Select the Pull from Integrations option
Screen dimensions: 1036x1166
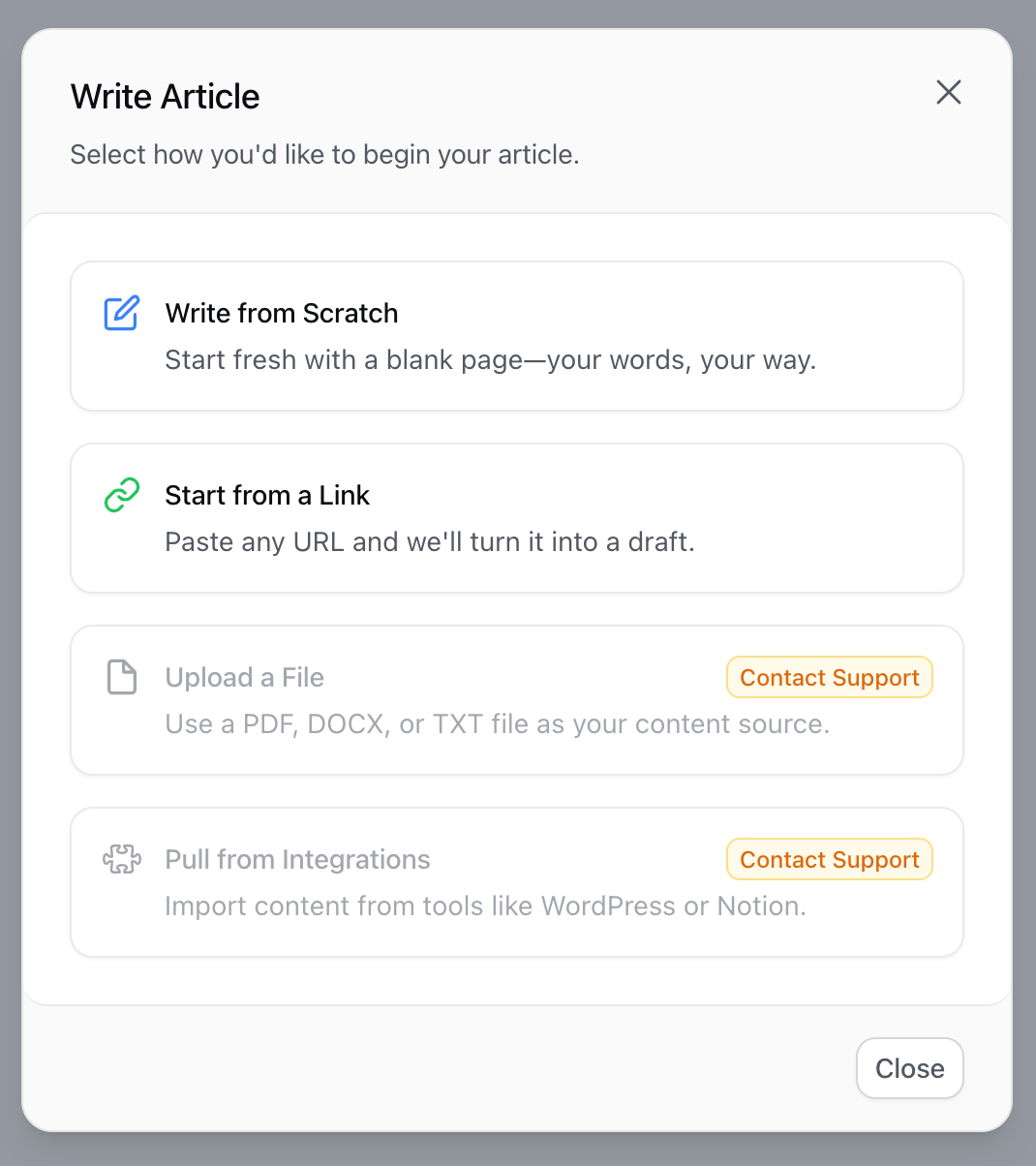coord(517,882)
